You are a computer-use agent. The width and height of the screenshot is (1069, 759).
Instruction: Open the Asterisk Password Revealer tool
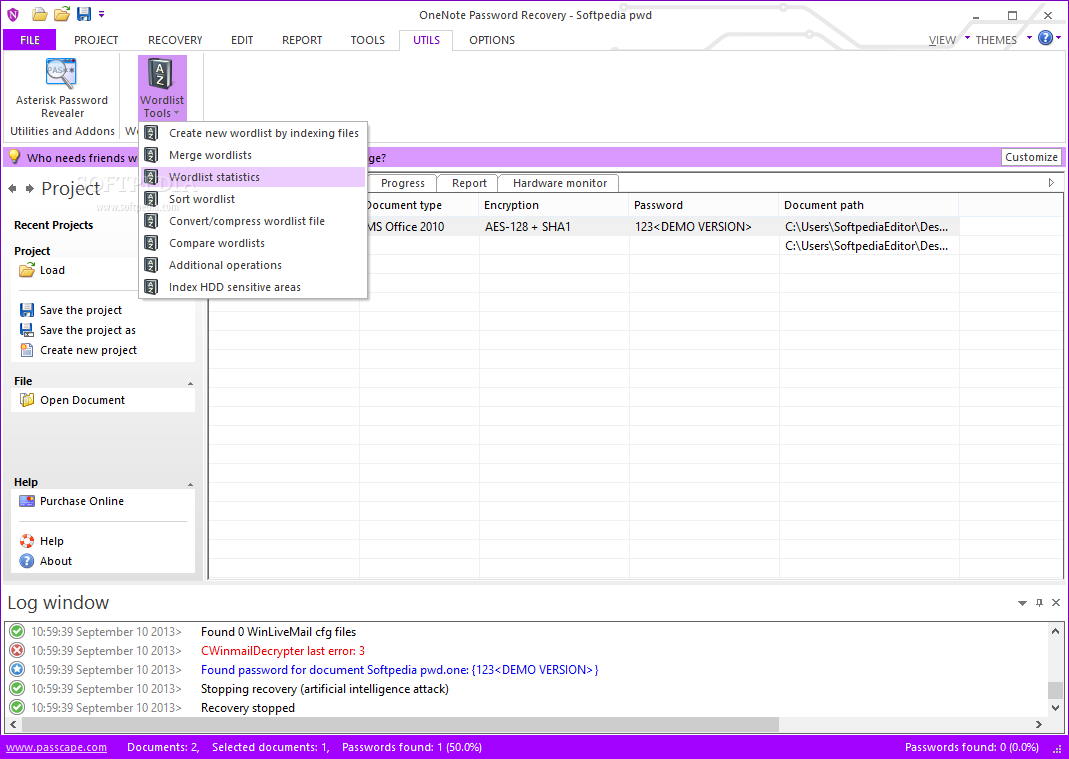click(x=61, y=89)
